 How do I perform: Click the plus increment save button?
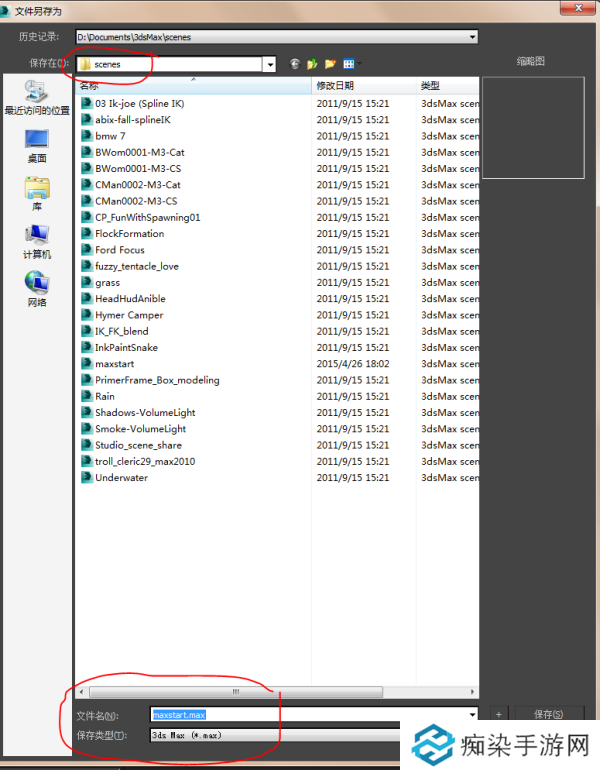[x=499, y=714]
